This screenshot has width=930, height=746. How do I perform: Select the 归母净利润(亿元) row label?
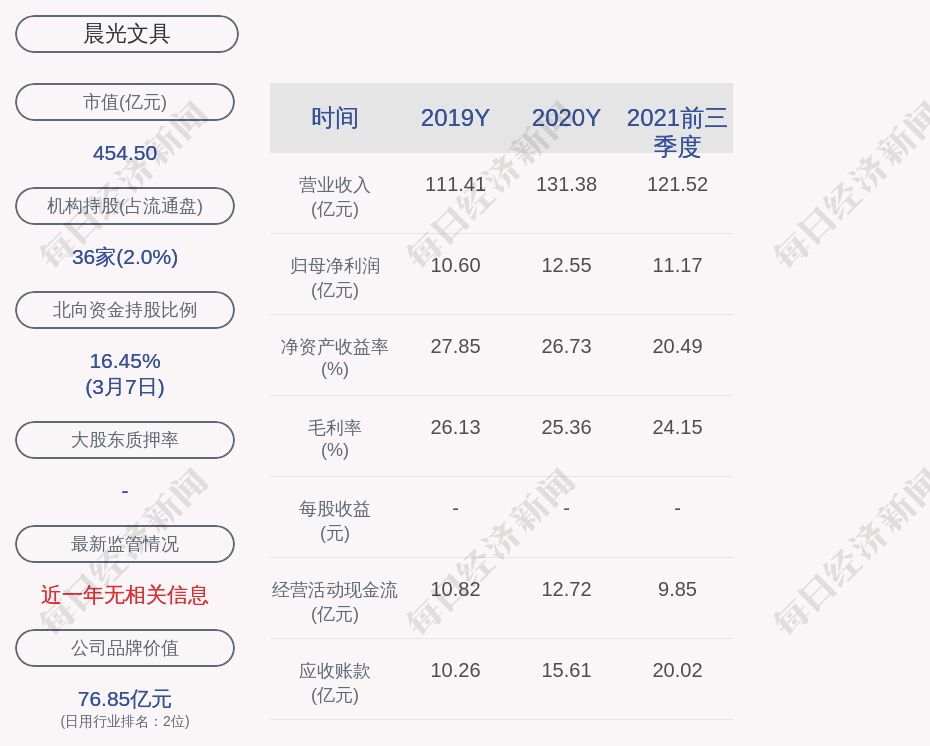coord(334,277)
